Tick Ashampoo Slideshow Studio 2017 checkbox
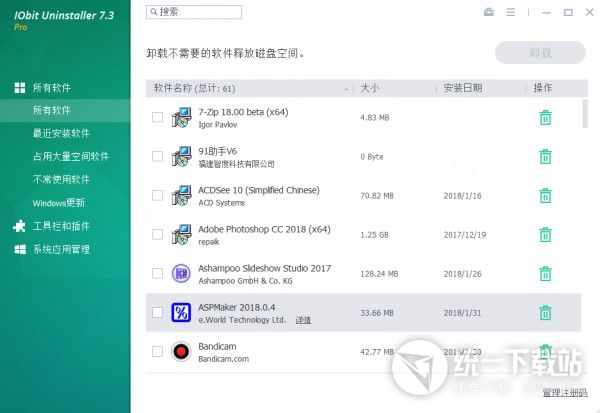 pos(157,273)
